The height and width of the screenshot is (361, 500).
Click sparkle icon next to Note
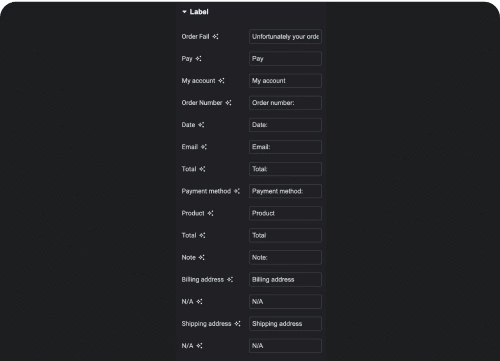pos(202,257)
